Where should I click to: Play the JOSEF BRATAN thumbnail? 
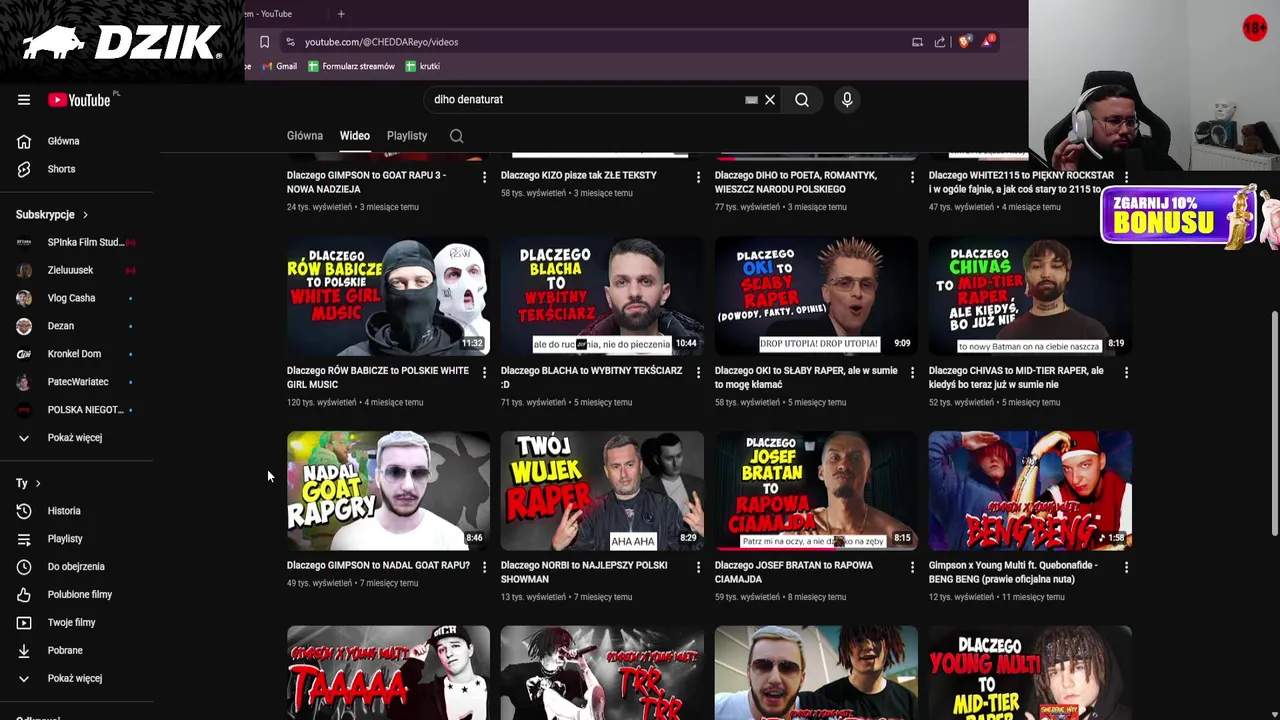click(x=816, y=491)
